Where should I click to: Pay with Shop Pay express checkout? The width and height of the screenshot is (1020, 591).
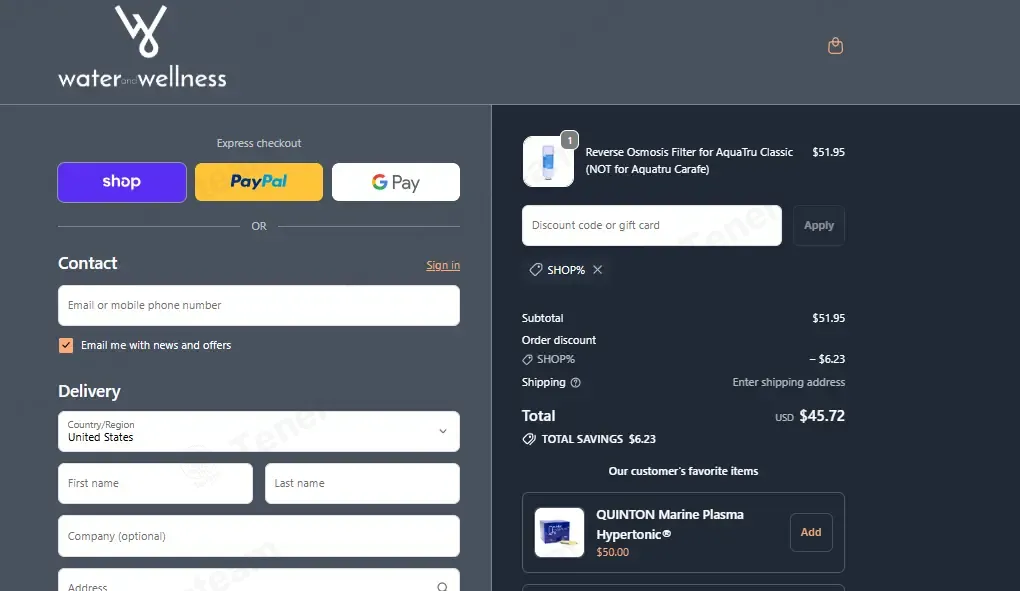122,182
